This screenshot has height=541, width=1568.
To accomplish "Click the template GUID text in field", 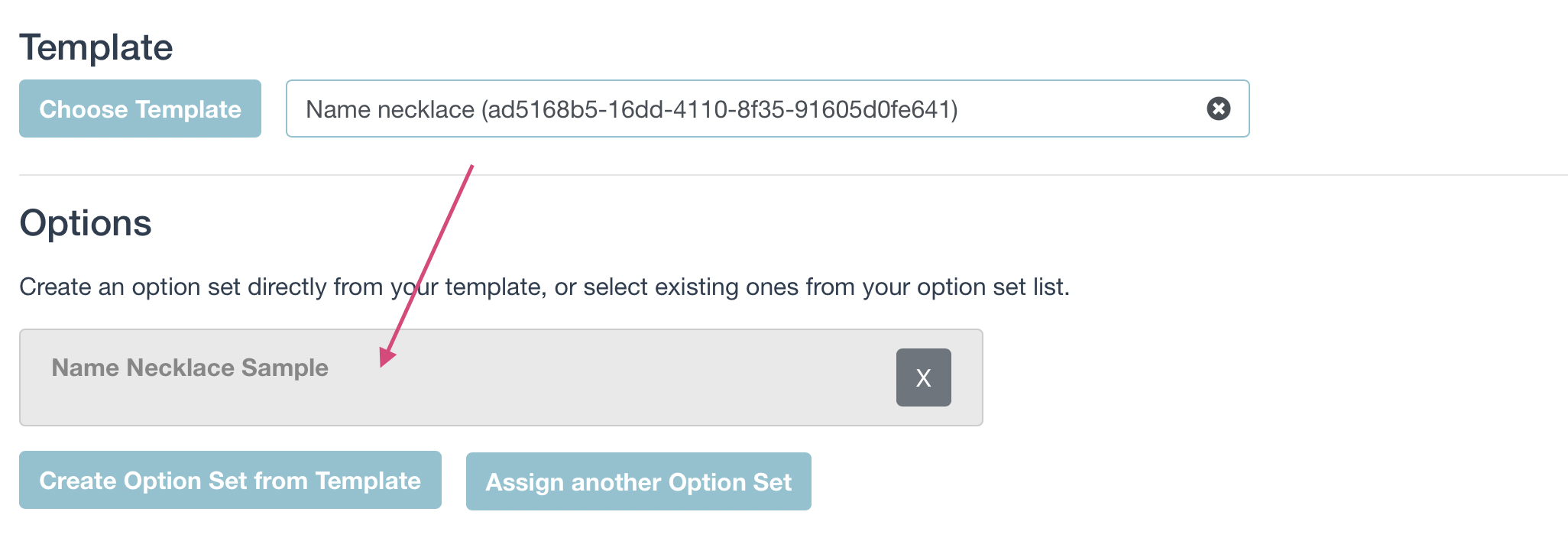I will pyautogui.click(x=718, y=109).
